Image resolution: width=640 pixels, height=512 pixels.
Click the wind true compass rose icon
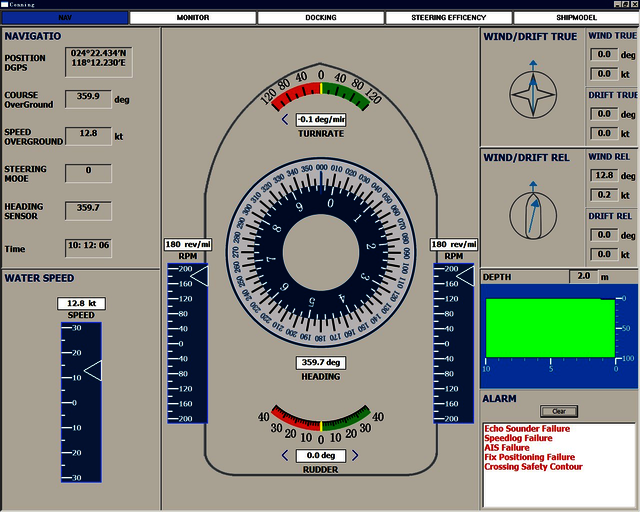533,94
